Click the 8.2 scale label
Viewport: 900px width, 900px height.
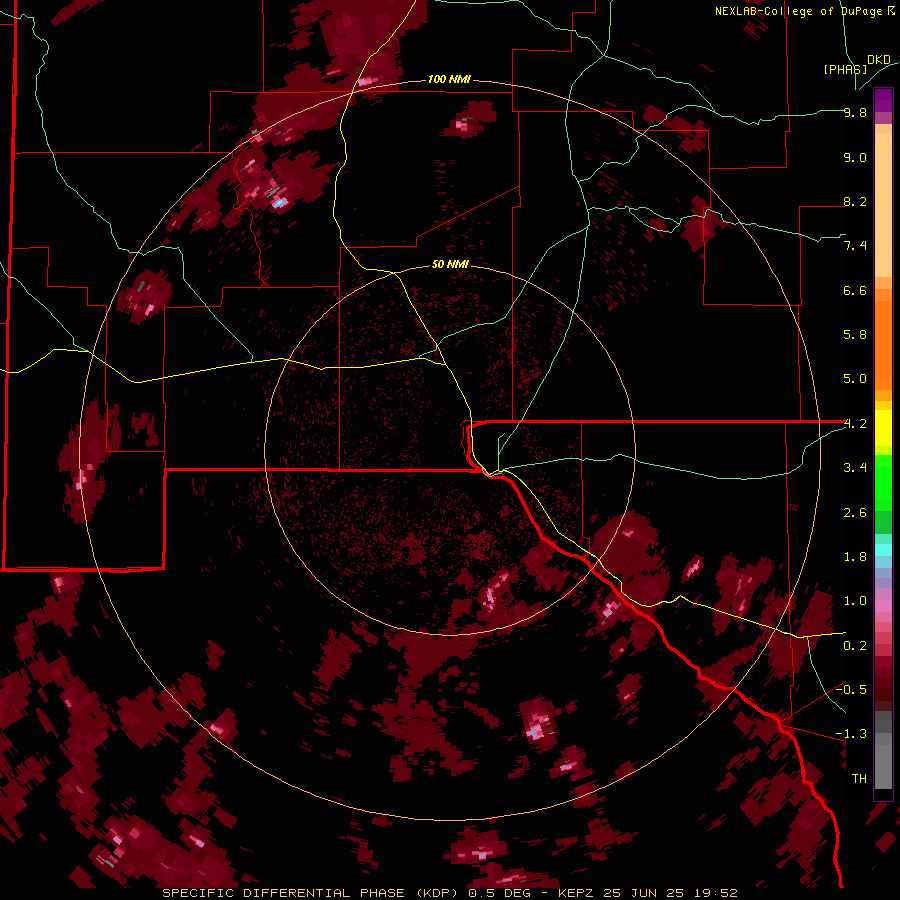[855, 201]
